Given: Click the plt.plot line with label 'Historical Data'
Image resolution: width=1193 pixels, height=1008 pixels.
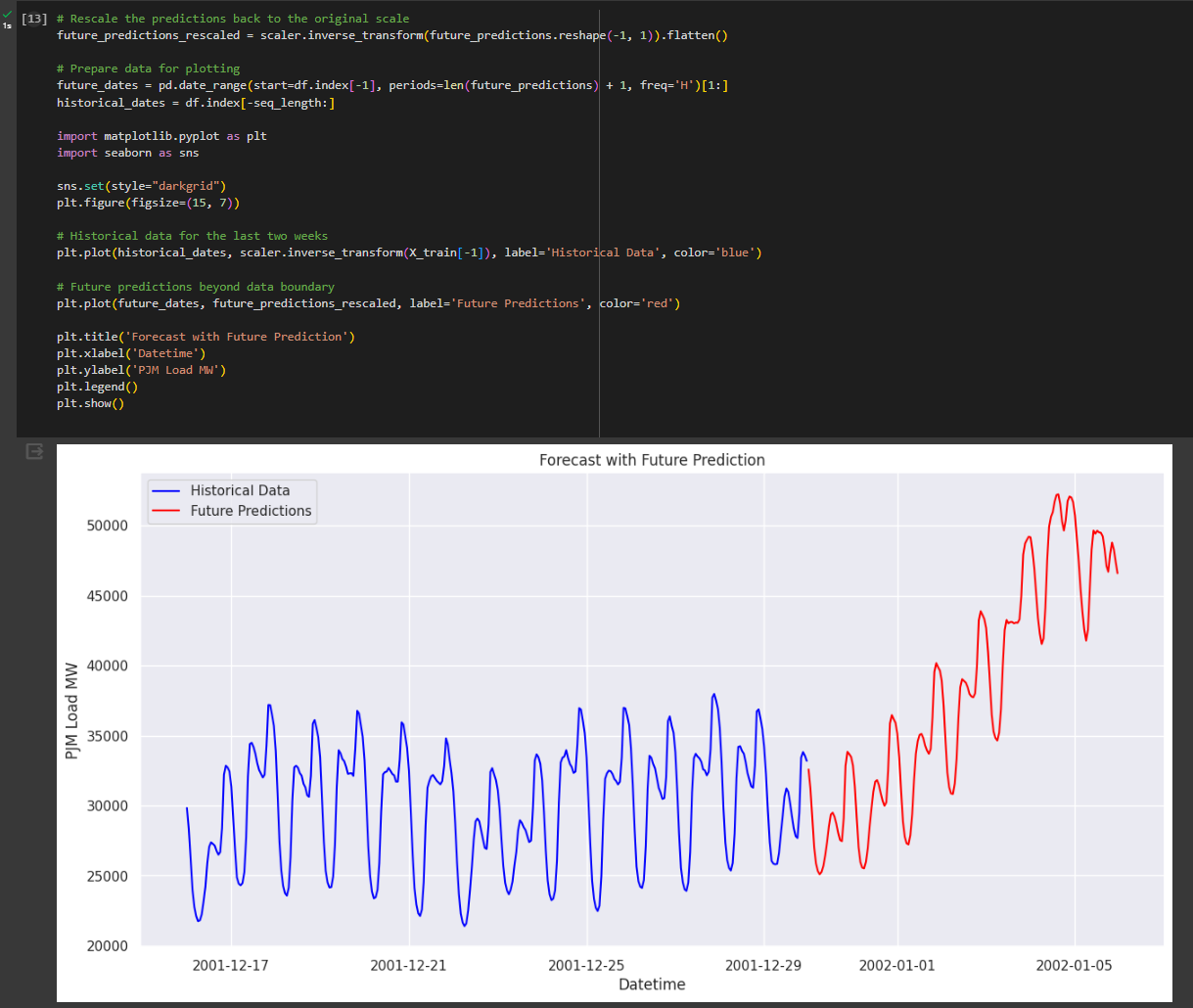Looking at the screenshot, I should coord(409,252).
